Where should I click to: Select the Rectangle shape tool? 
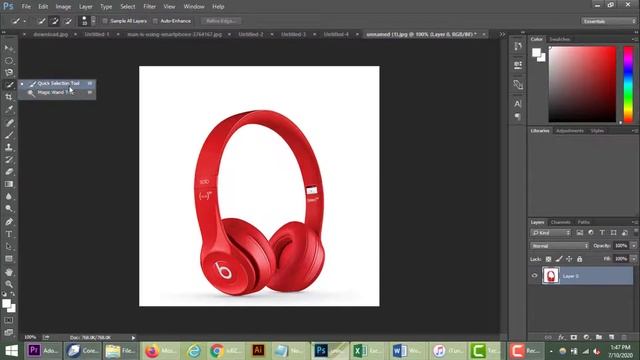tap(9, 259)
